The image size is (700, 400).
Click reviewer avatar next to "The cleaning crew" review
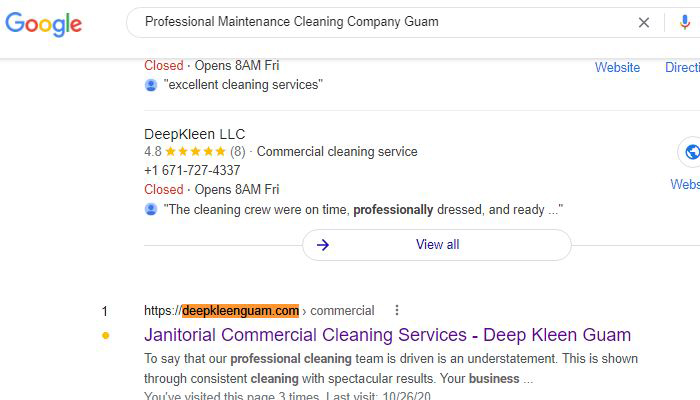[x=151, y=209]
